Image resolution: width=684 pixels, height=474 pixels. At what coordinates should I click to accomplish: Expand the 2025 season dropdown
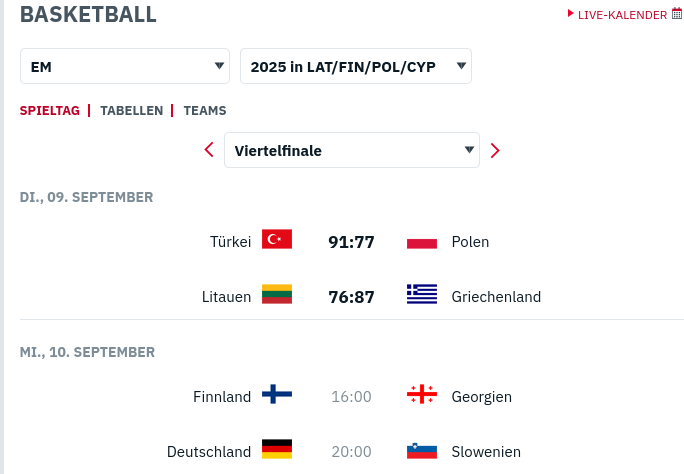tap(355, 67)
